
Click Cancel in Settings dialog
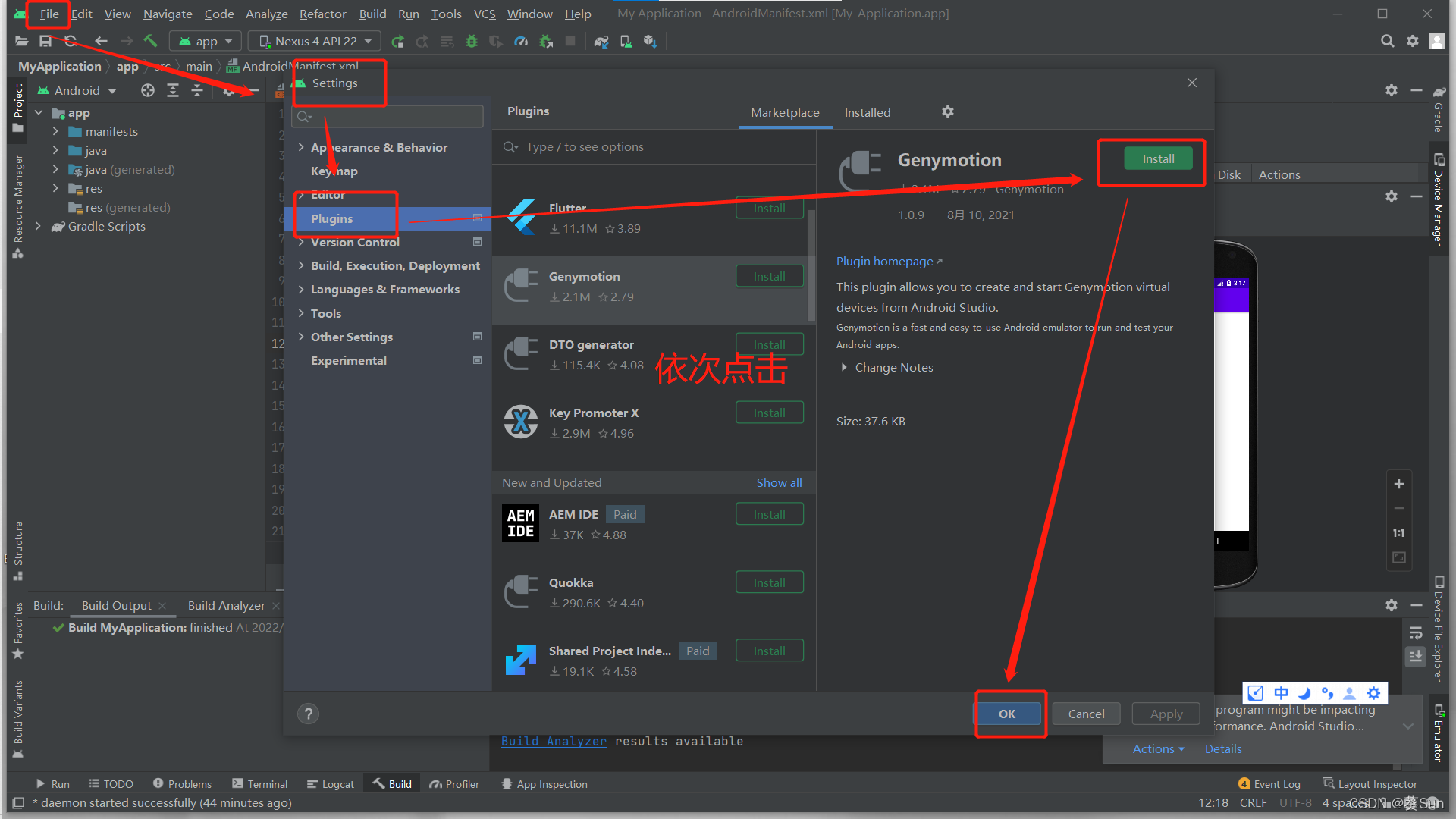tap(1086, 714)
